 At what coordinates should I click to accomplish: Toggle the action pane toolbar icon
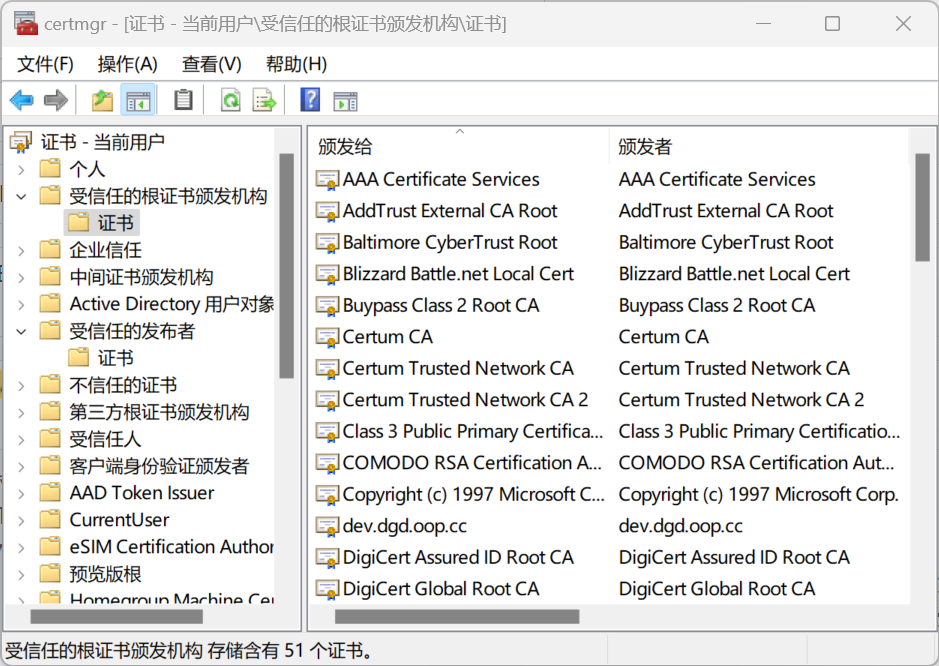pyautogui.click(x=345, y=100)
